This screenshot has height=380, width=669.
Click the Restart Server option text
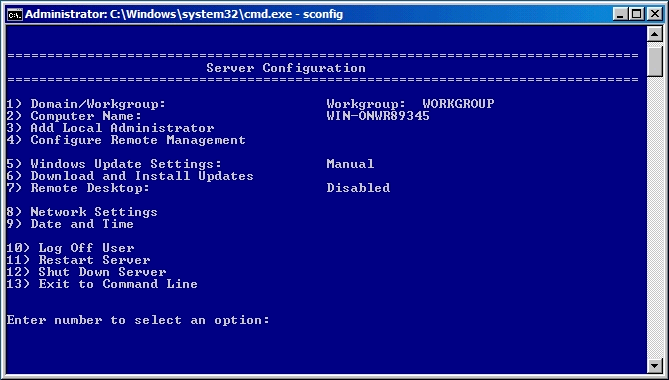tap(94, 260)
